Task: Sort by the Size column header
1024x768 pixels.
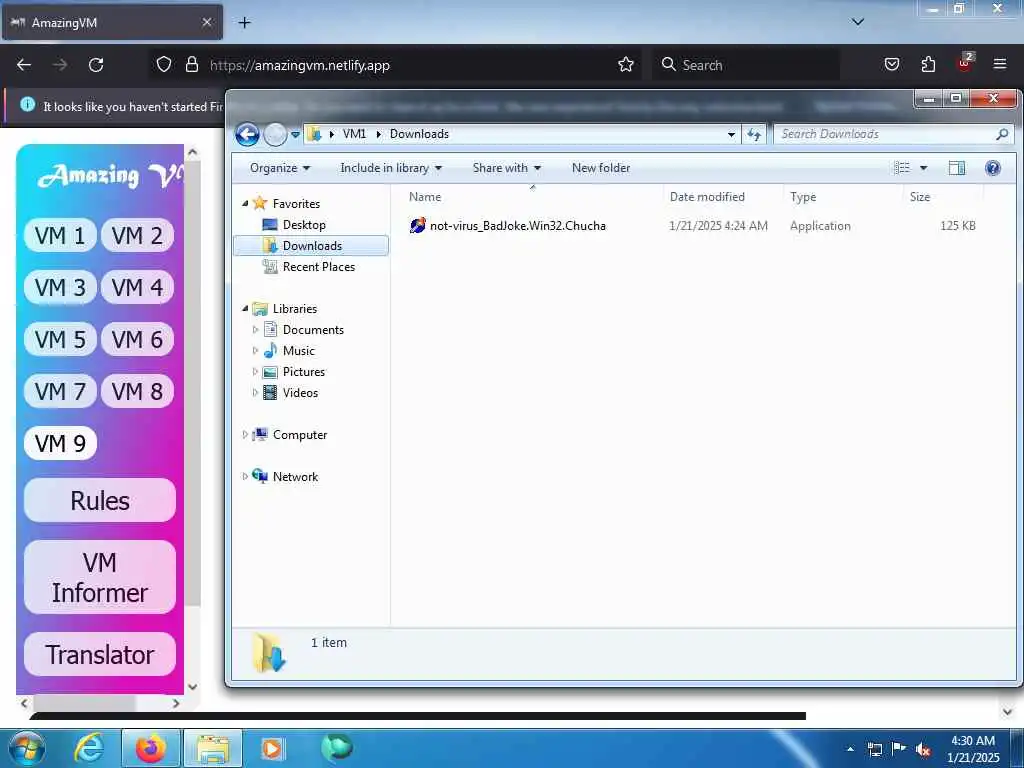Action: coord(920,197)
